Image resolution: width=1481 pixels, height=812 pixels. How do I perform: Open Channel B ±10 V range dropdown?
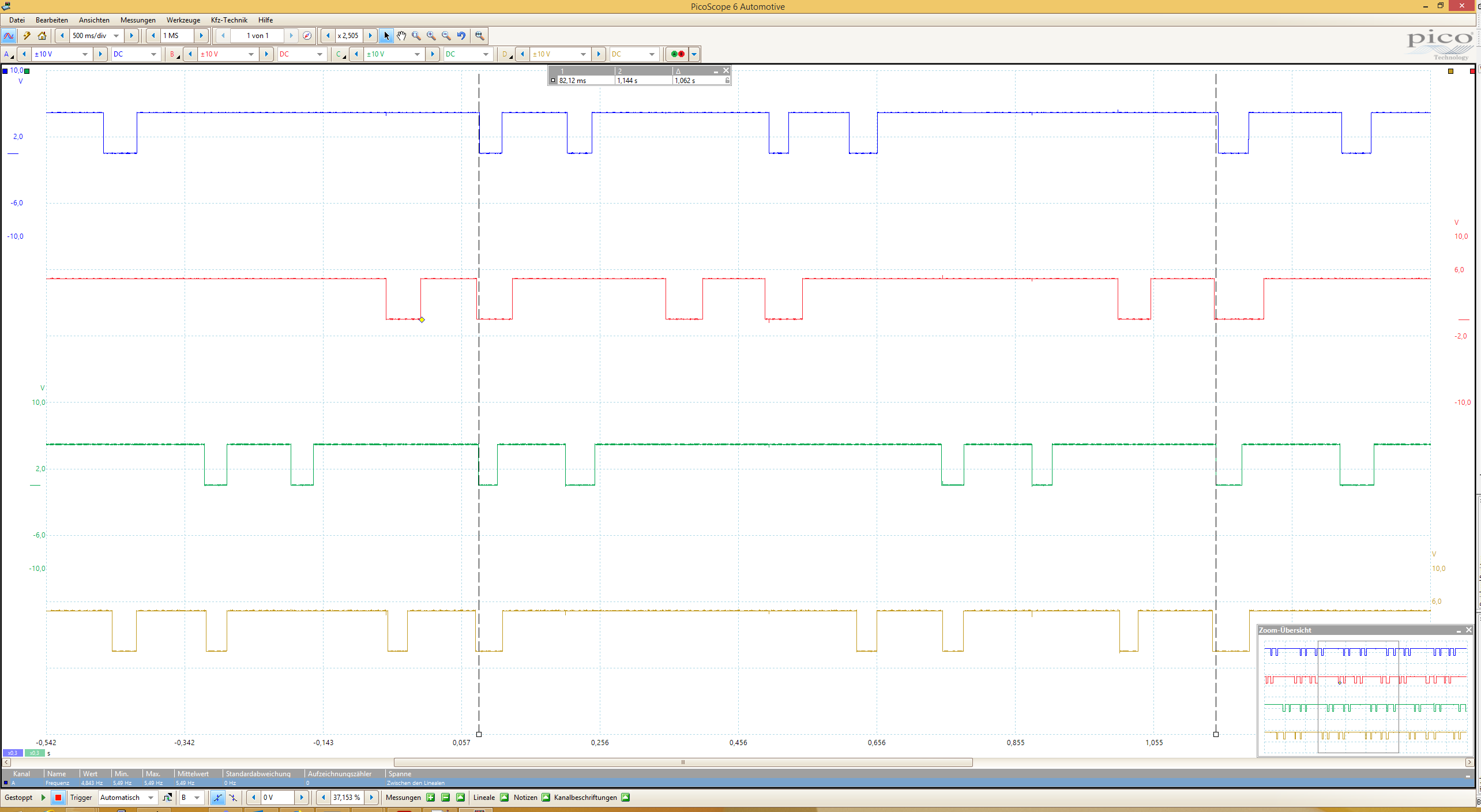tap(251, 54)
